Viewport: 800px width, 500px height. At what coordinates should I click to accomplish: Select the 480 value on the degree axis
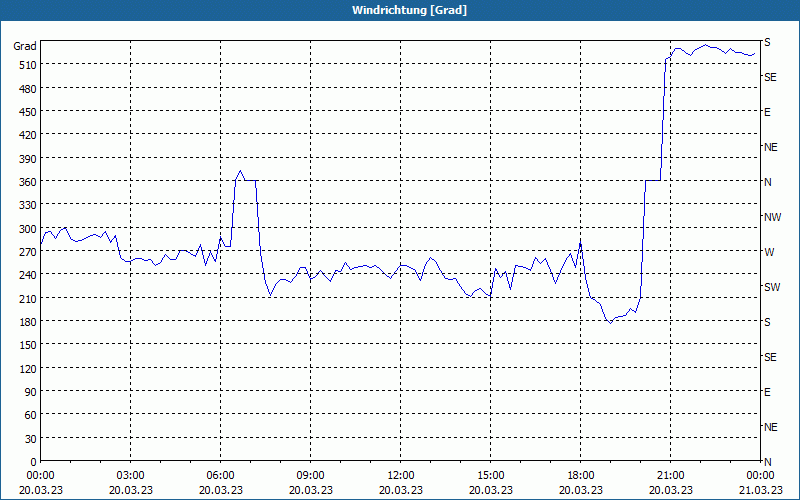[28, 88]
